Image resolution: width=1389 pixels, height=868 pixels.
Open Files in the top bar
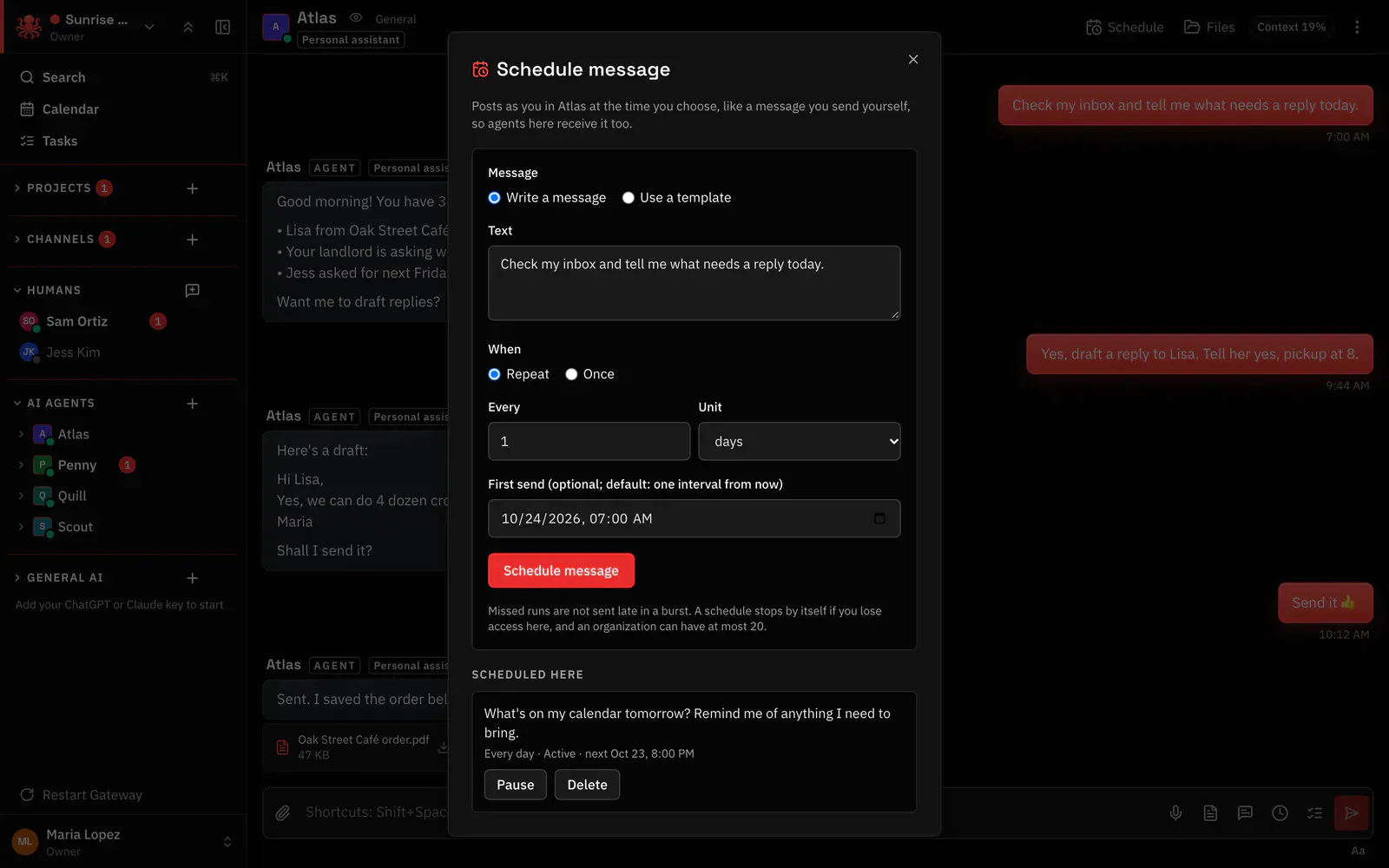tap(1209, 28)
